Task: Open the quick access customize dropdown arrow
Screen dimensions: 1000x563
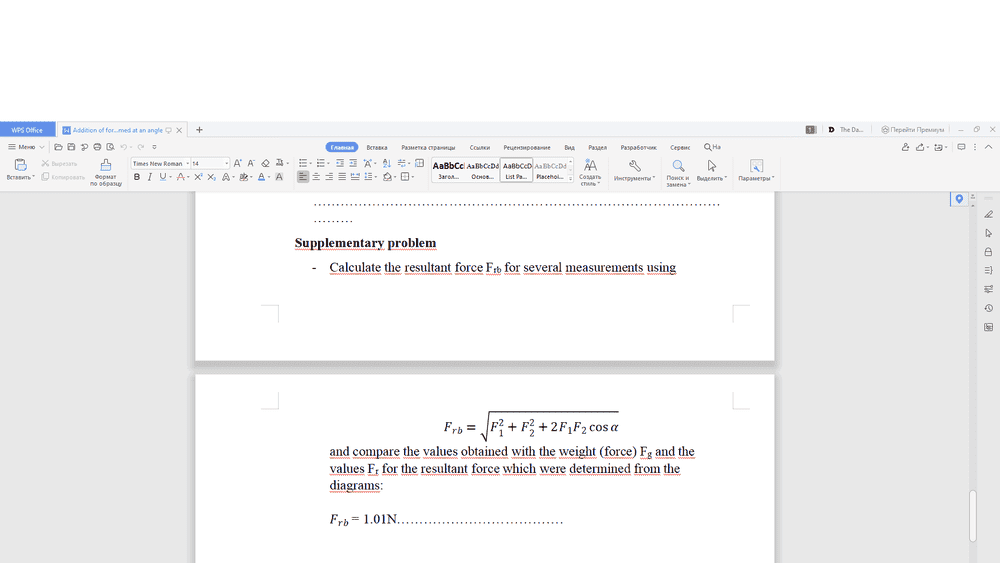Action: (x=154, y=147)
